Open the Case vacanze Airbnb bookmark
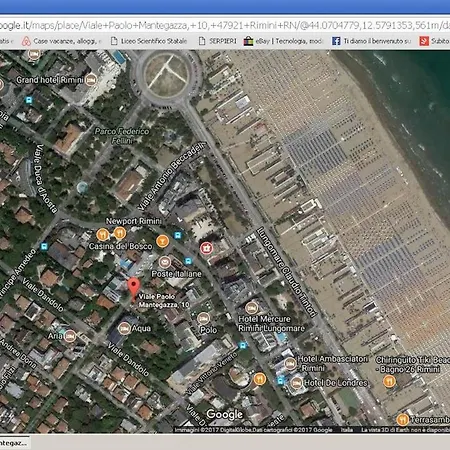This screenshot has height=450, width=450. click(x=62, y=41)
